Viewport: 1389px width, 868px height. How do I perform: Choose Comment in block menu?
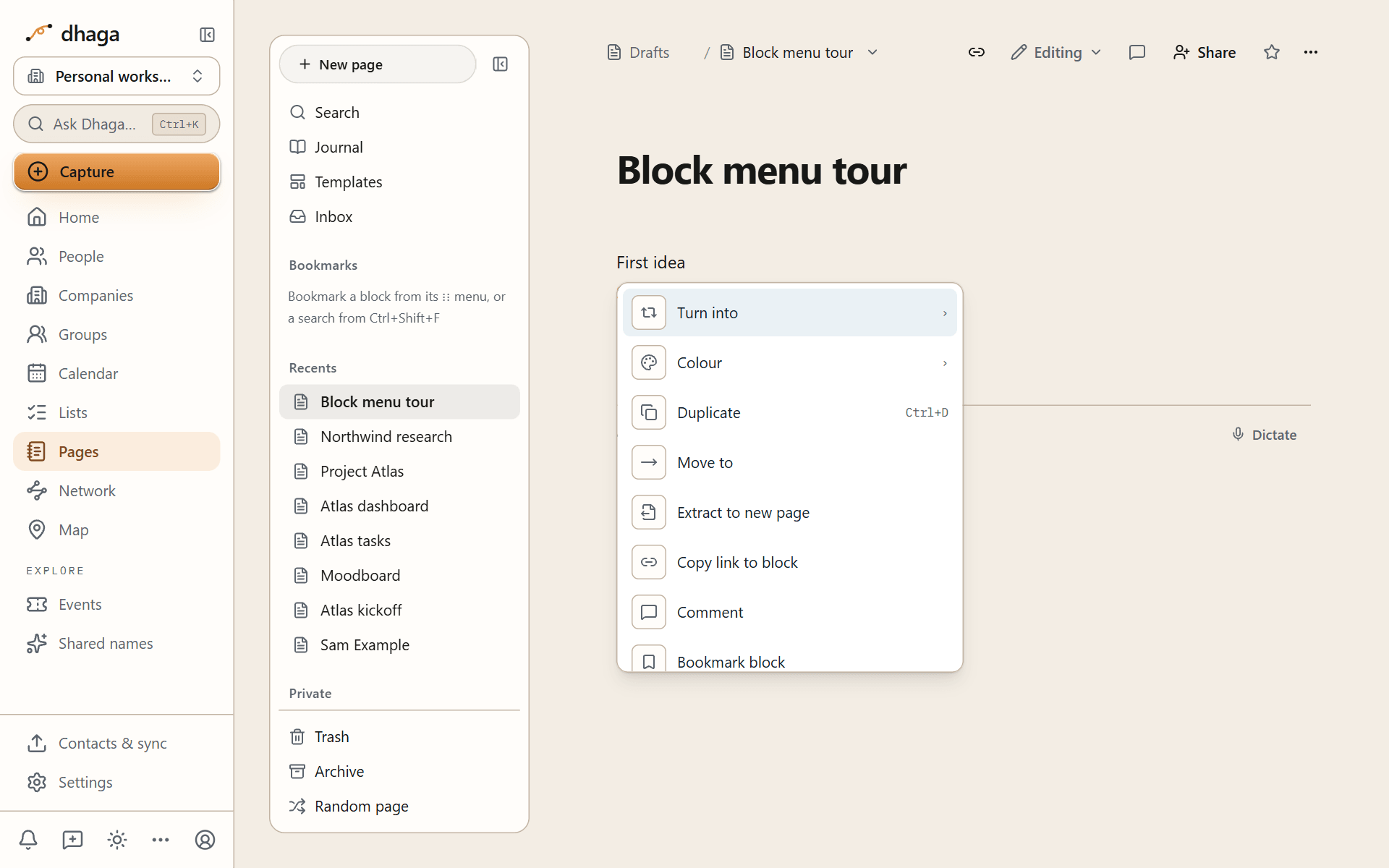pyautogui.click(x=789, y=612)
